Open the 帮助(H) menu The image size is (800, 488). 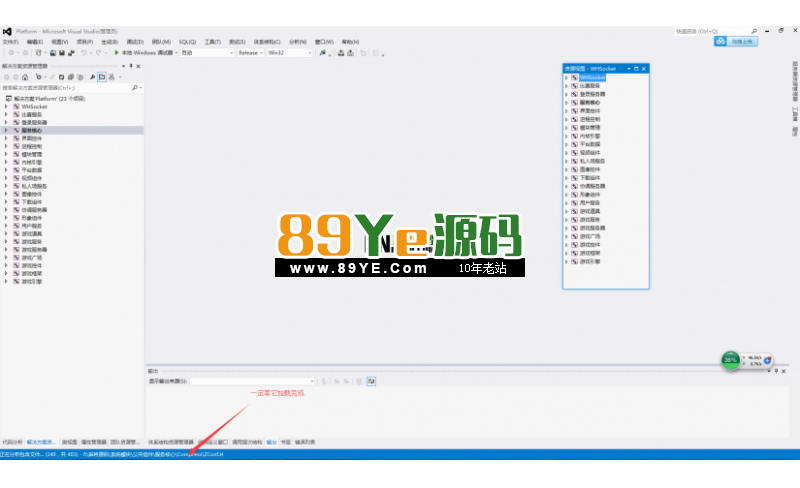coord(350,42)
